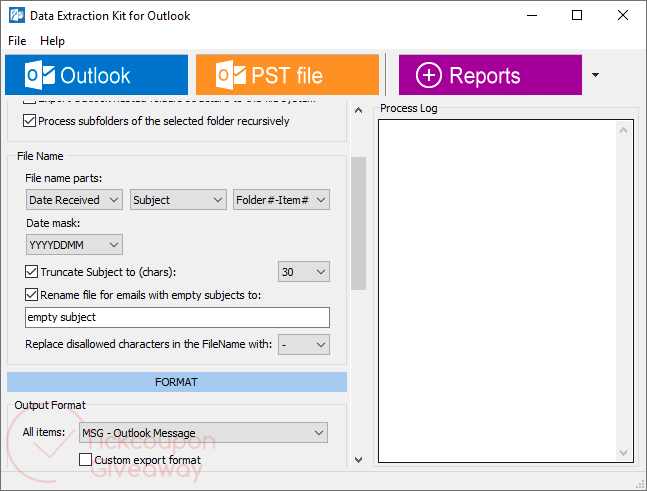Image resolution: width=647 pixels, height=491 pixels.
Task: Click the settings panel vertical scrollbar thumb
Action: (359, 223)
